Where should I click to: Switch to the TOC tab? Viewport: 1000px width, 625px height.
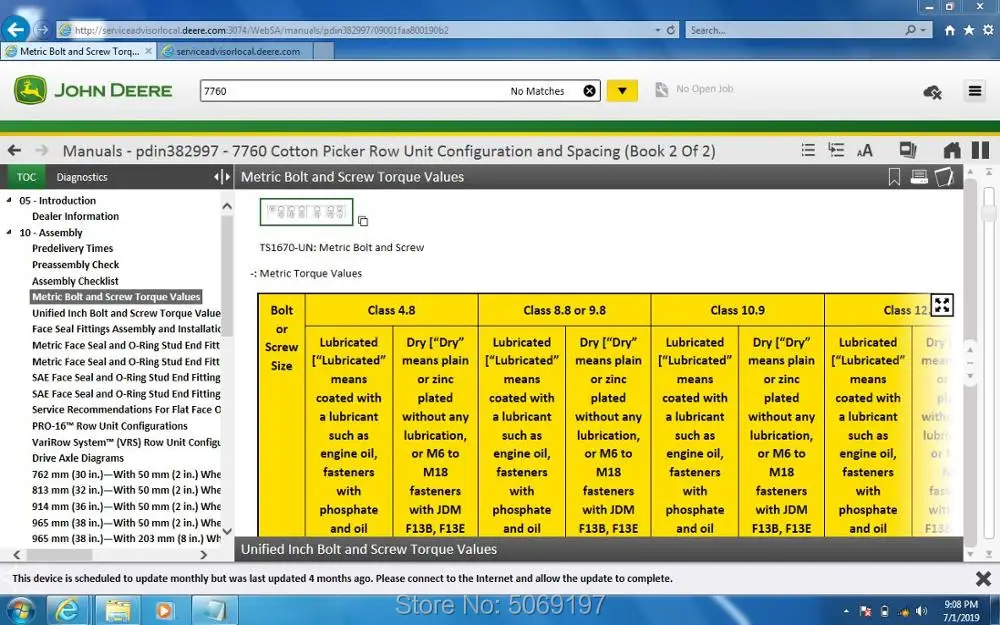(x=26, y=177)
